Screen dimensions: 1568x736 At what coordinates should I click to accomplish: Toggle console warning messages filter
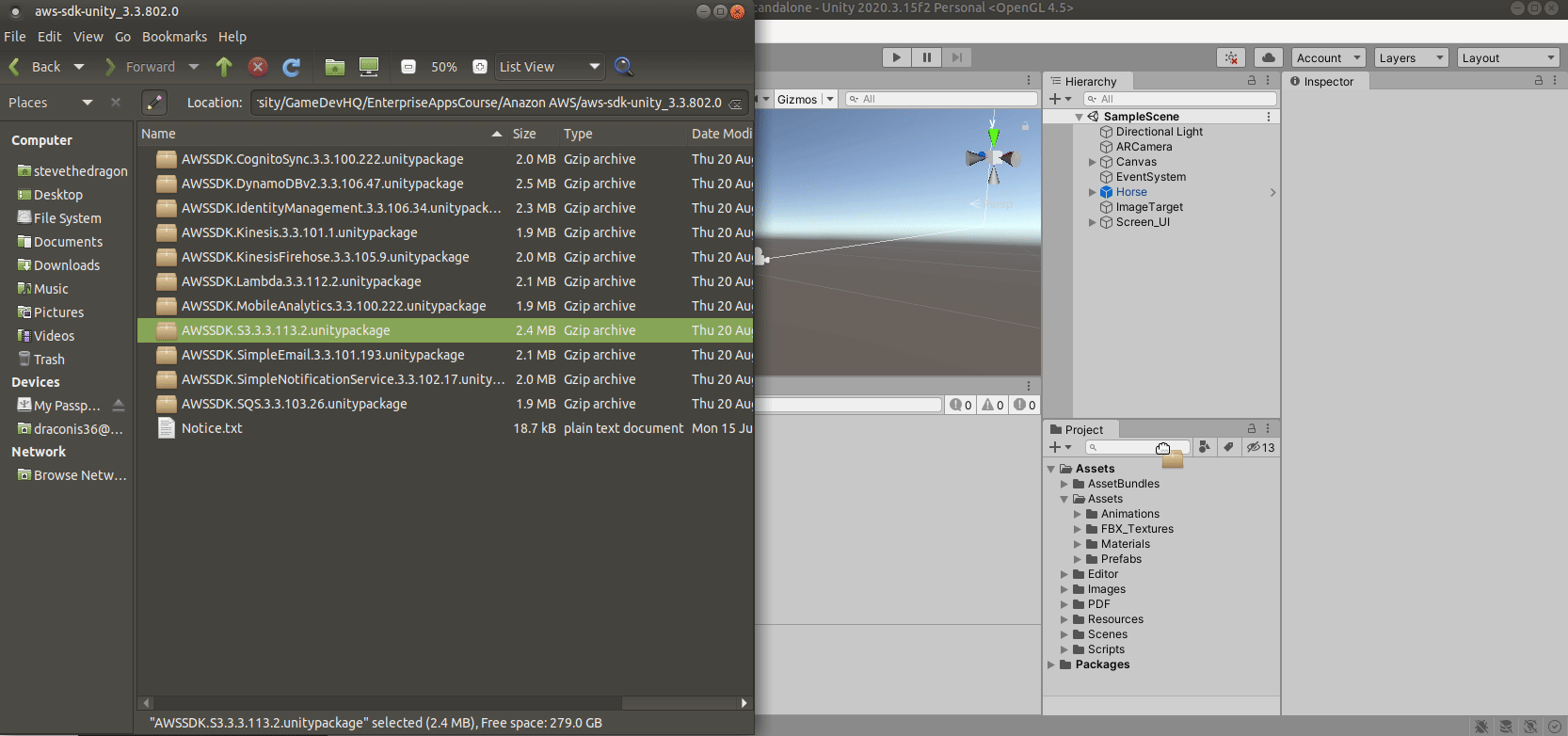(x=993, y=405)
